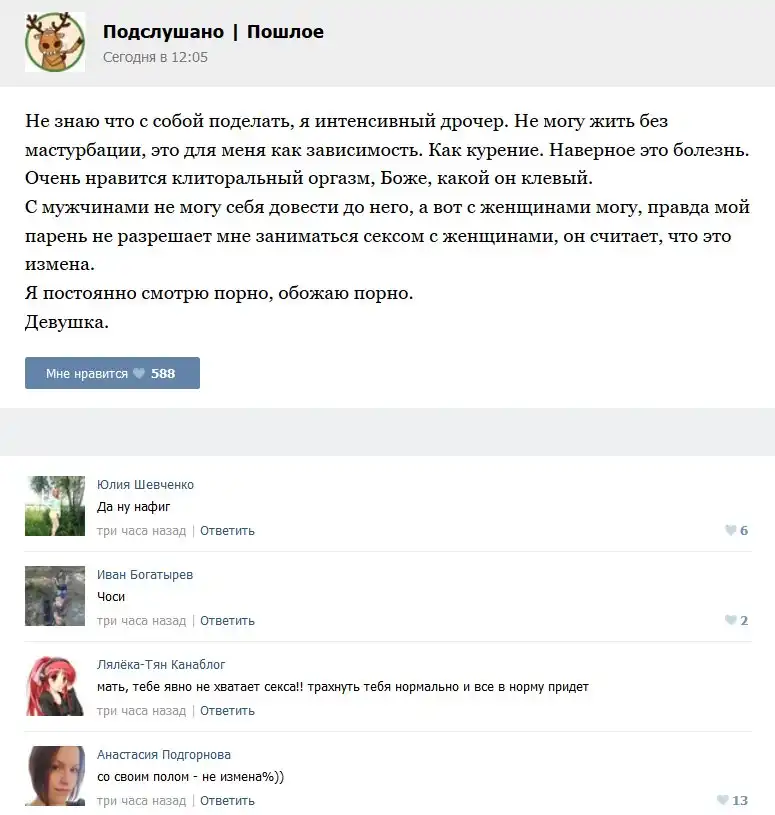Reply to Лялёка-Тян Канаблог's comment
Viewport: 775px width, 815px height.
coord(227,711)
